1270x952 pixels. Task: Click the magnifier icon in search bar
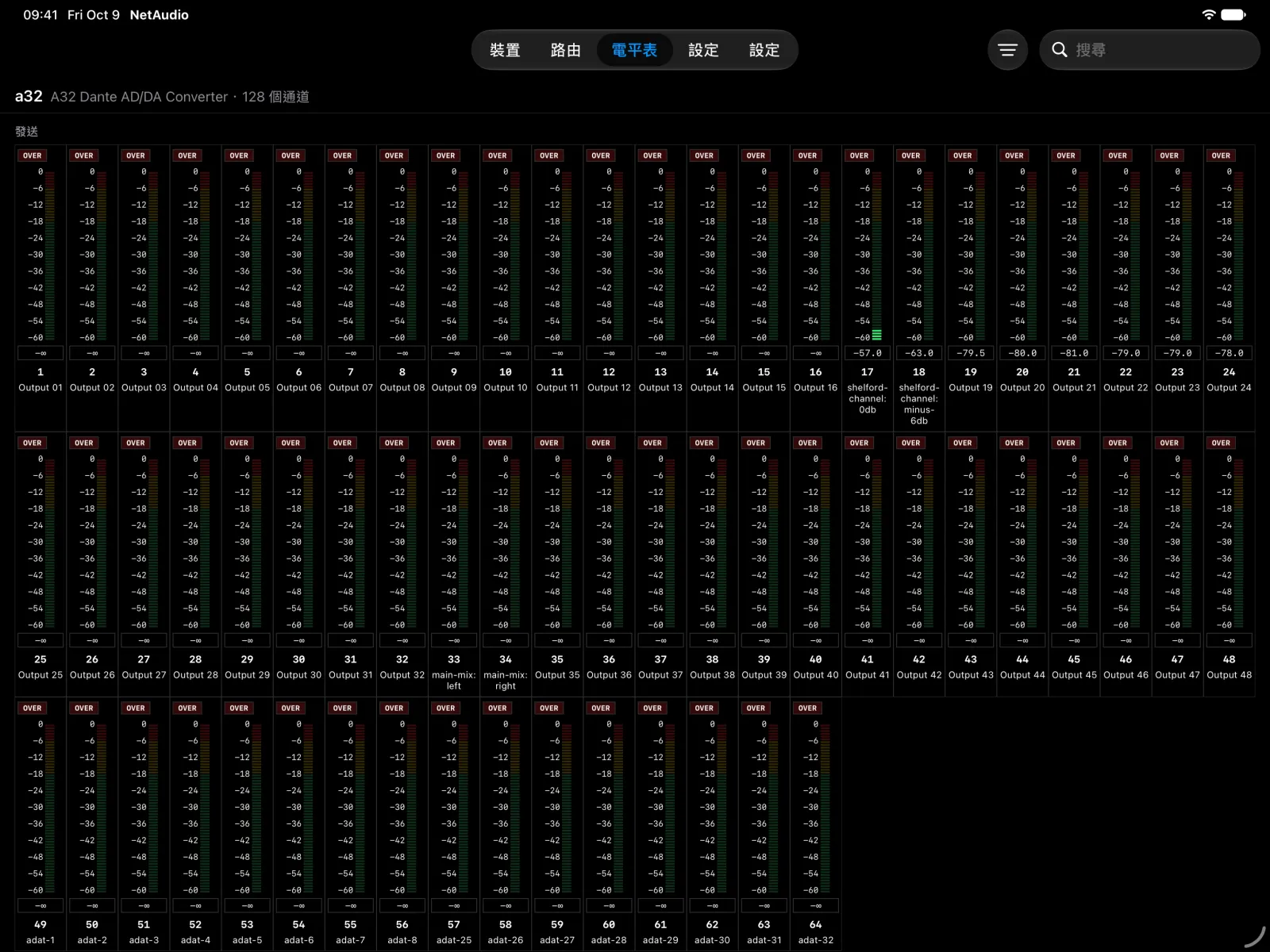click(1059, 50)
